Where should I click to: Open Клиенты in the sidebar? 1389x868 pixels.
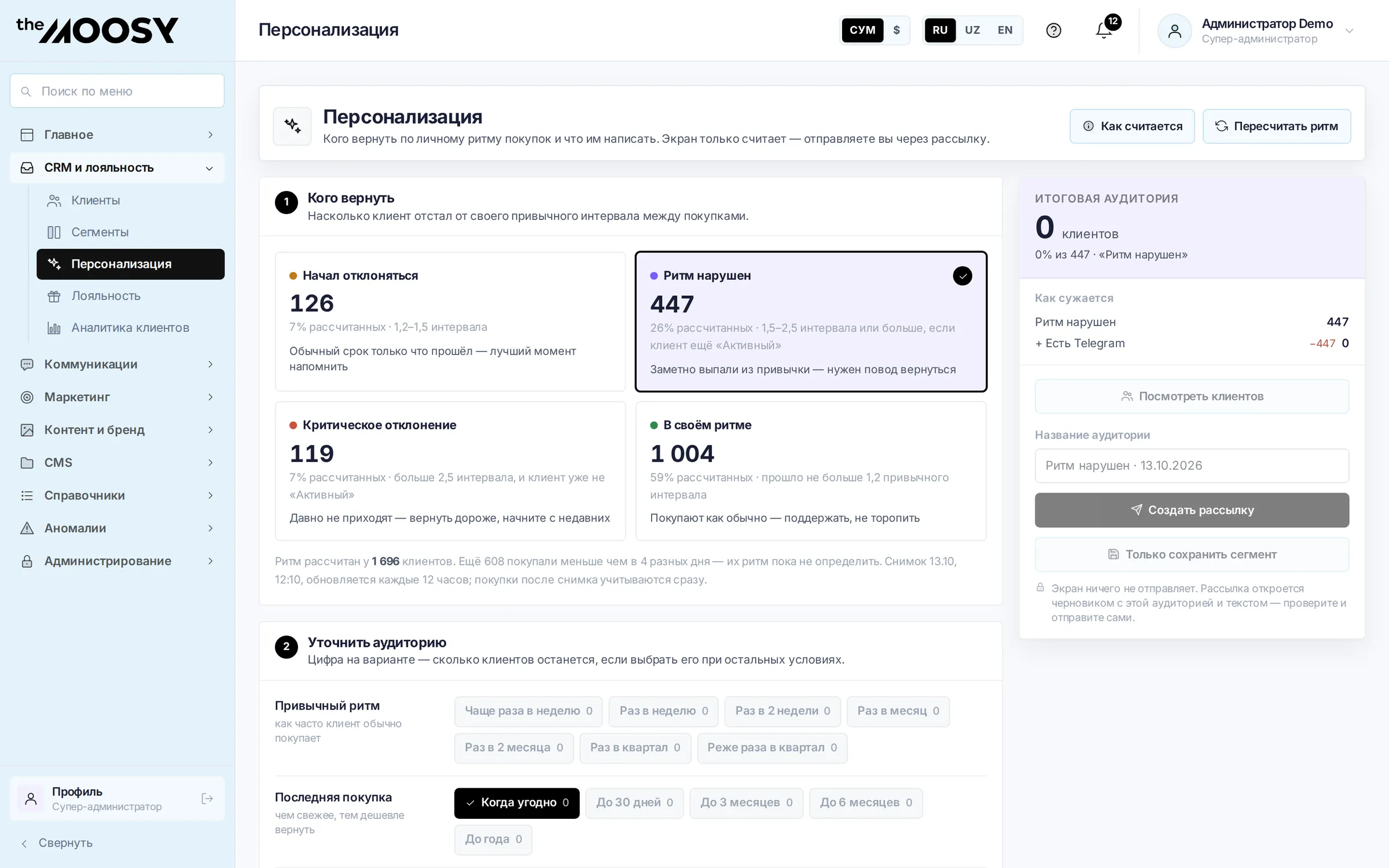pyautogui.click(x=130, y=201)
